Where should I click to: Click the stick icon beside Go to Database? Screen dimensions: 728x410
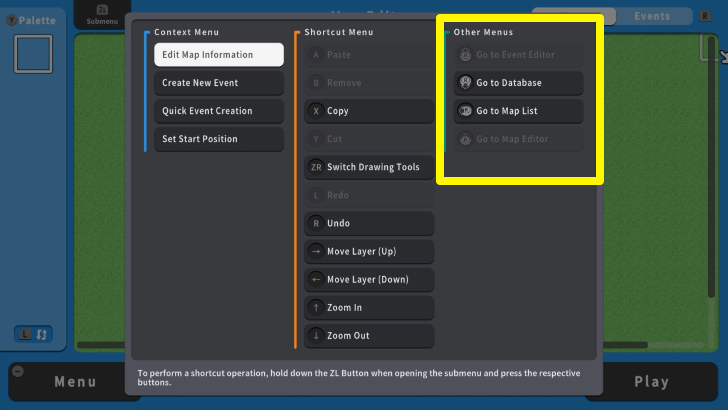(465, 83)
